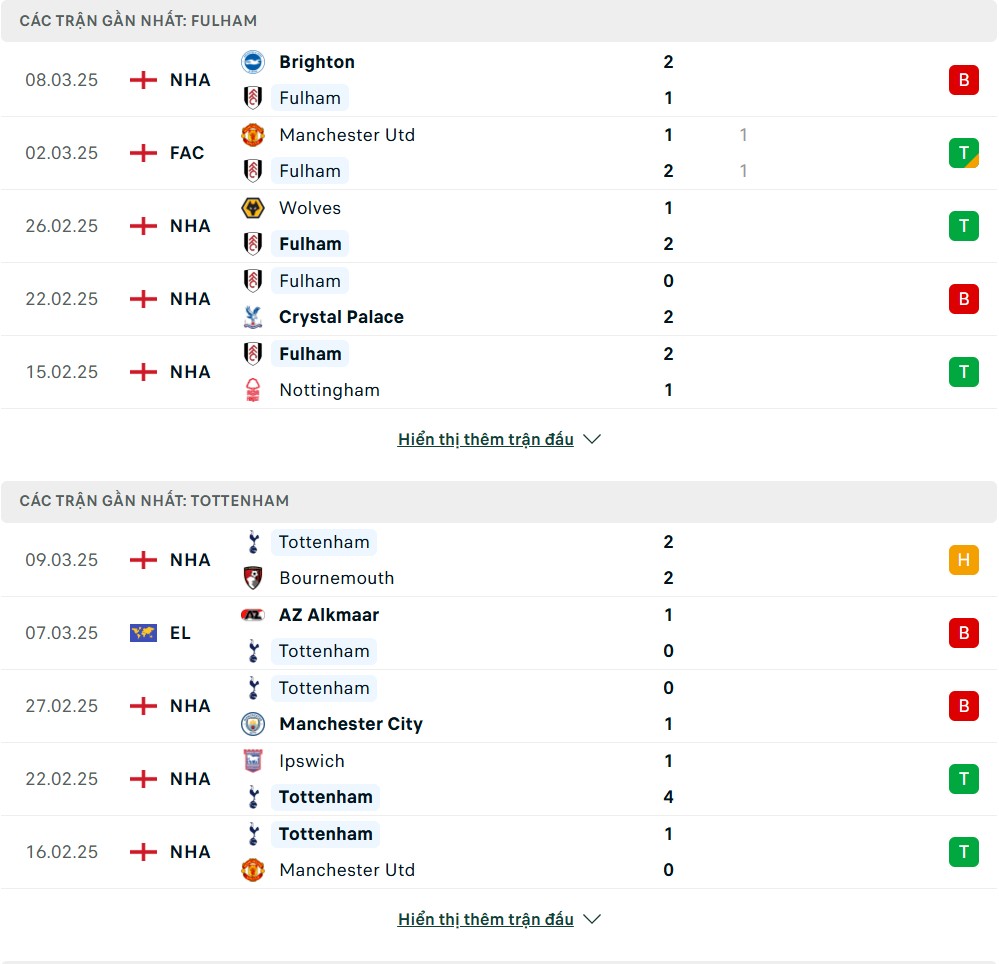Click red B badge for Brighton match

[x=963, y=80]
